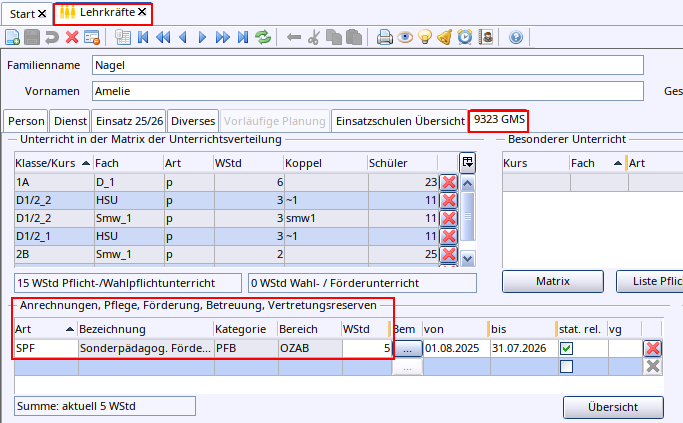Click the printer icon
This screenshot has height=423, width=683.
[385, 38]
